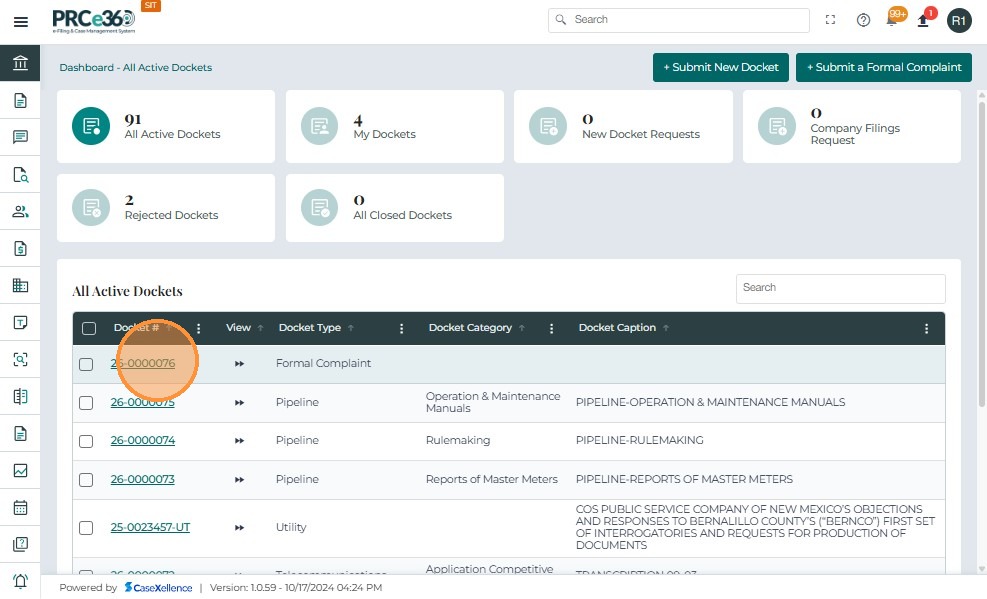Viewport: 987px width, 599px height.
Task: Click the bank building icon in sidebar
Action: [x=20, y=64]
